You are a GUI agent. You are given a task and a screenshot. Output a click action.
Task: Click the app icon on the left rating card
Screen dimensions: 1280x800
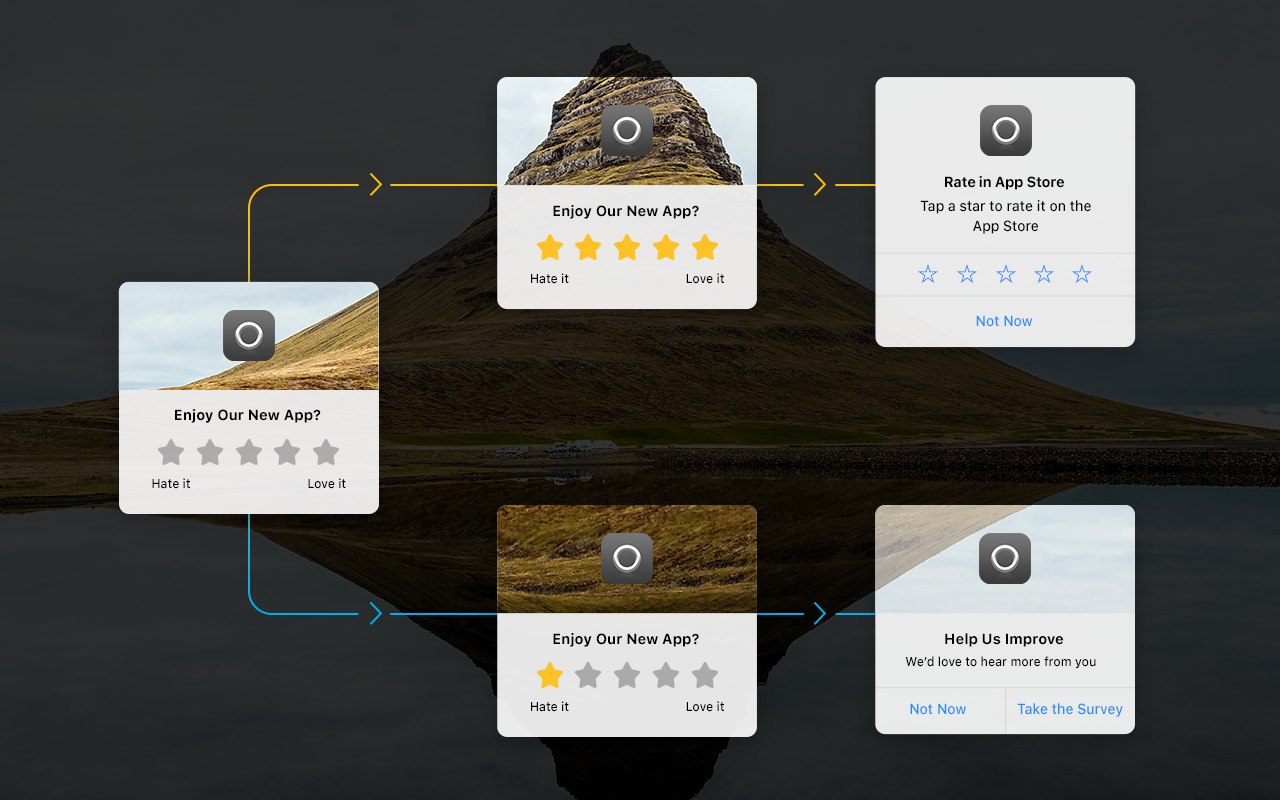coord(248,335)
